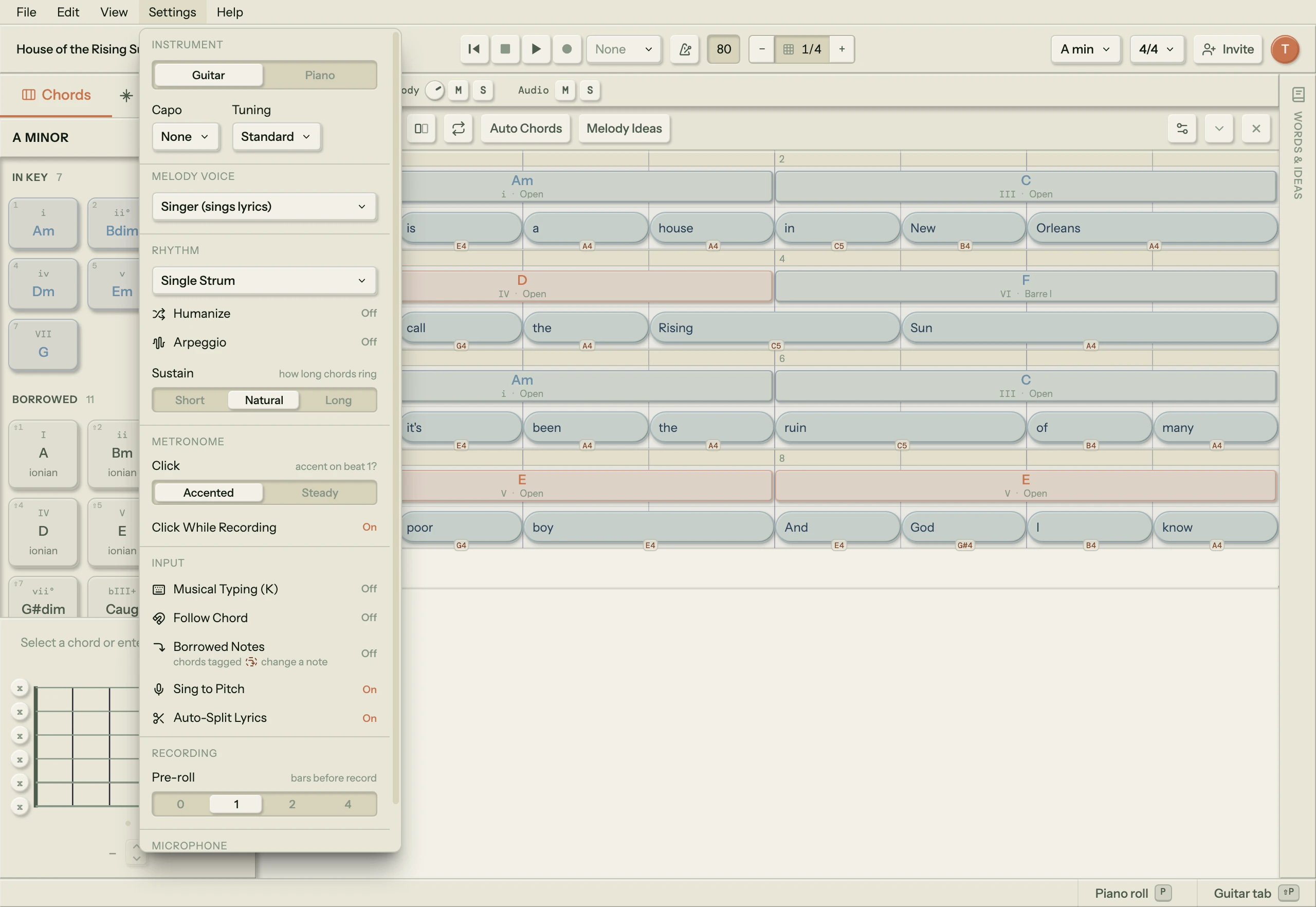Open the Edit menu

coord(68,12)
